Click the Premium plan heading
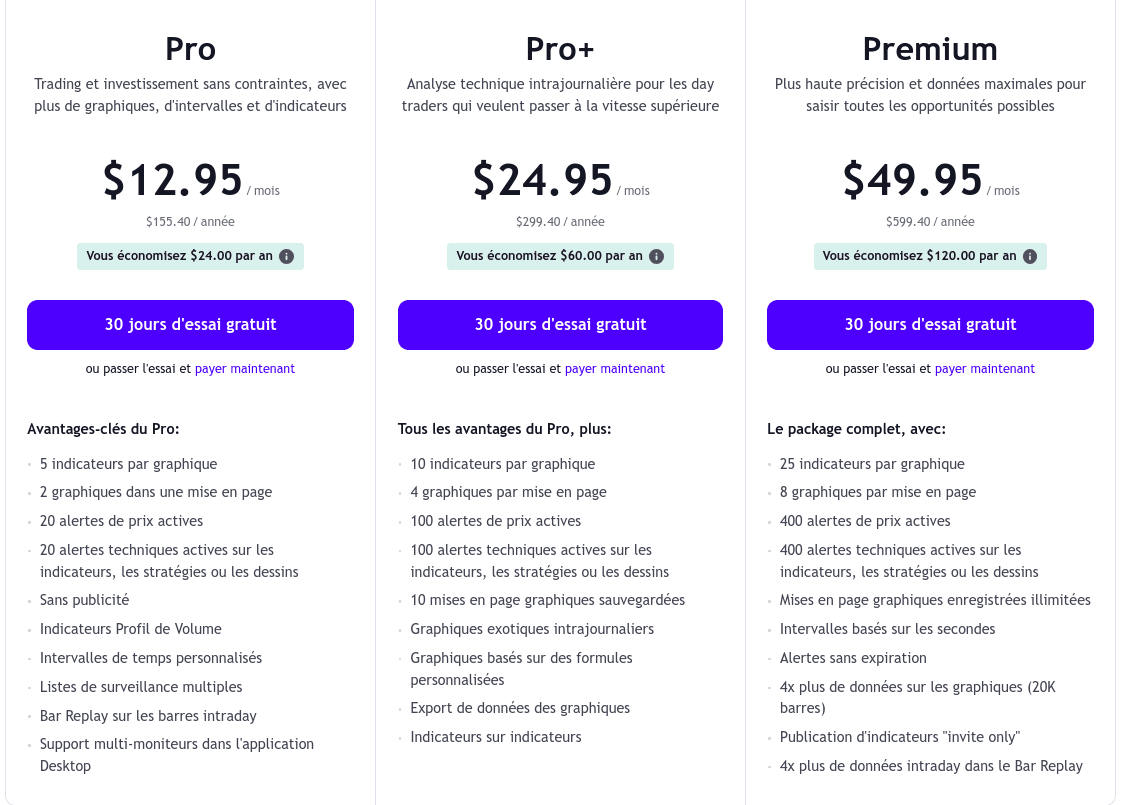Screen dimensions: 1123x805 (x=930, y=49)
